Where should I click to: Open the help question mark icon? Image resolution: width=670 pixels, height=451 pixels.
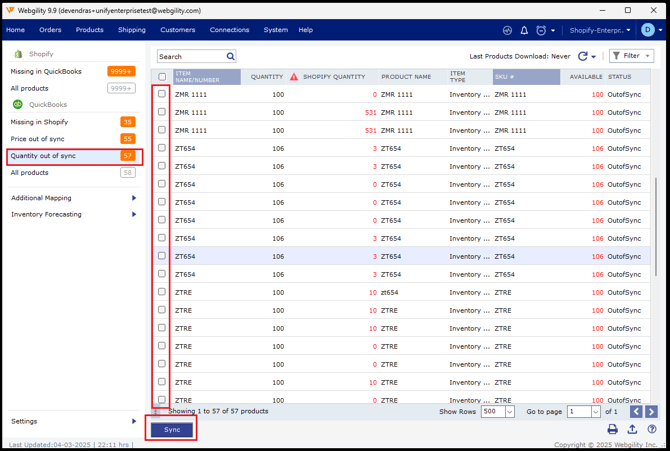coord(651,429)
